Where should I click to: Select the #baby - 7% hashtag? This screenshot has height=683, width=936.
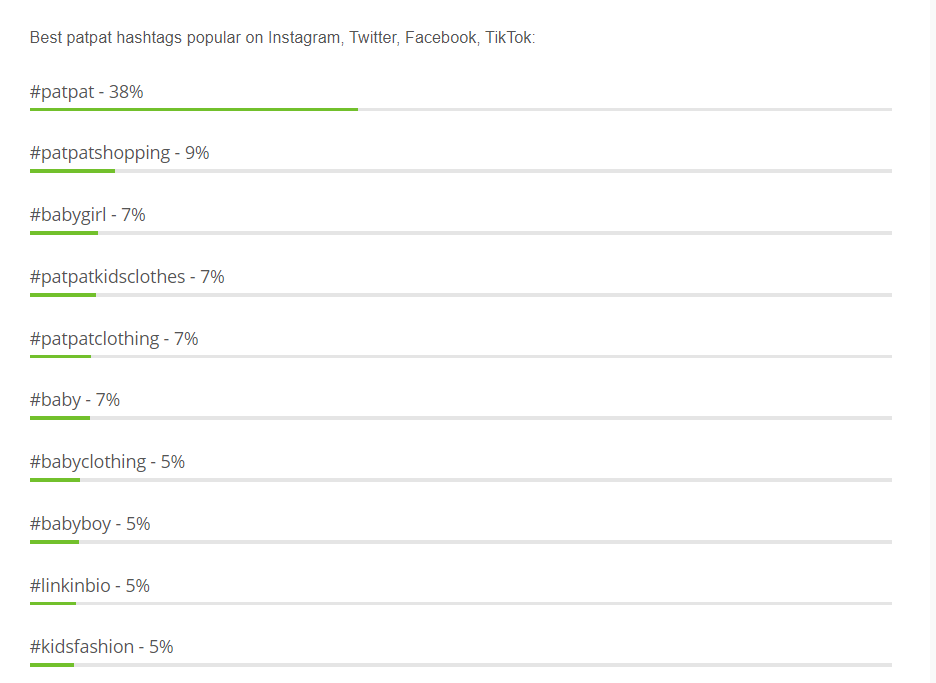[75, 400]
